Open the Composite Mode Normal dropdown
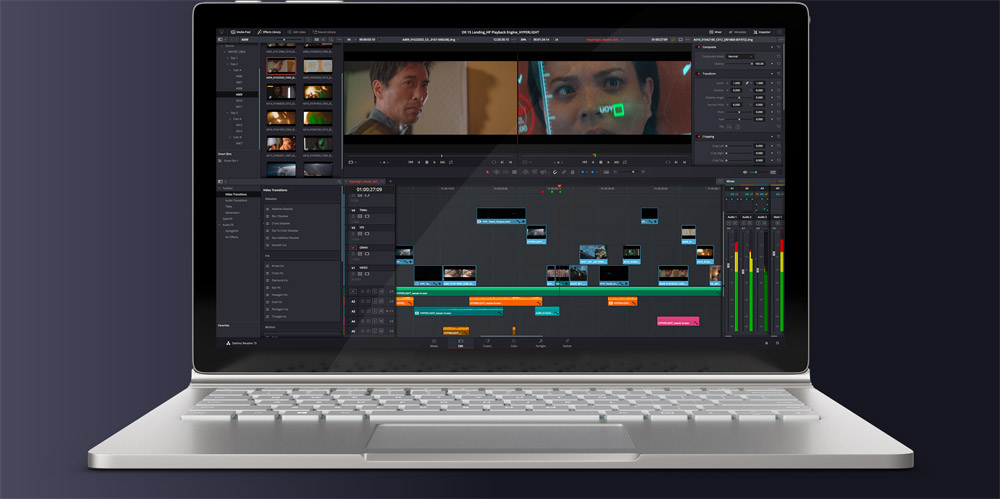Viewport: 1000px width, 499px height. pyautogui.click(x=740, y=56)
